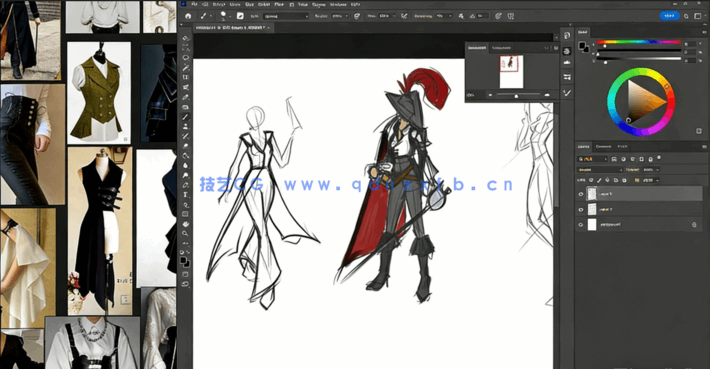Viewport: 710px width, 369px height.
Task: Open the Window menu
Action: [x=338, y=4]
